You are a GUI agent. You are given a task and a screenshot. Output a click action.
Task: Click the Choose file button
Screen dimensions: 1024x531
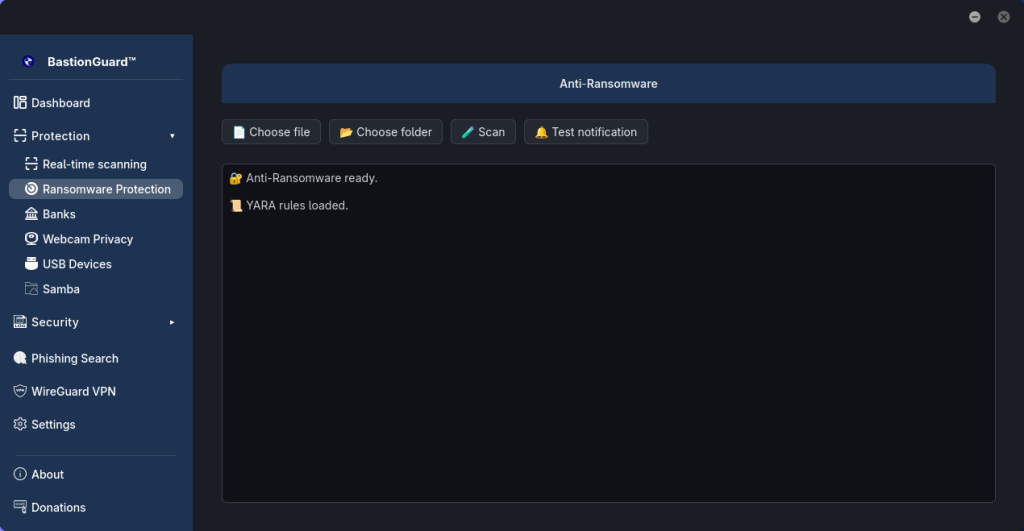pos(271,132)
